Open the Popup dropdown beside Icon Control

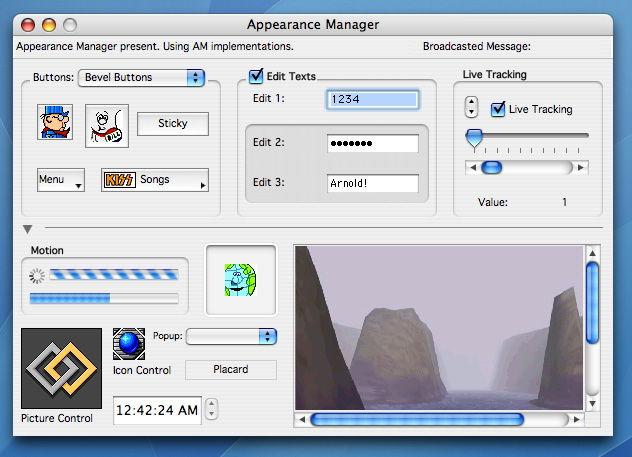[x=231, y=337]
